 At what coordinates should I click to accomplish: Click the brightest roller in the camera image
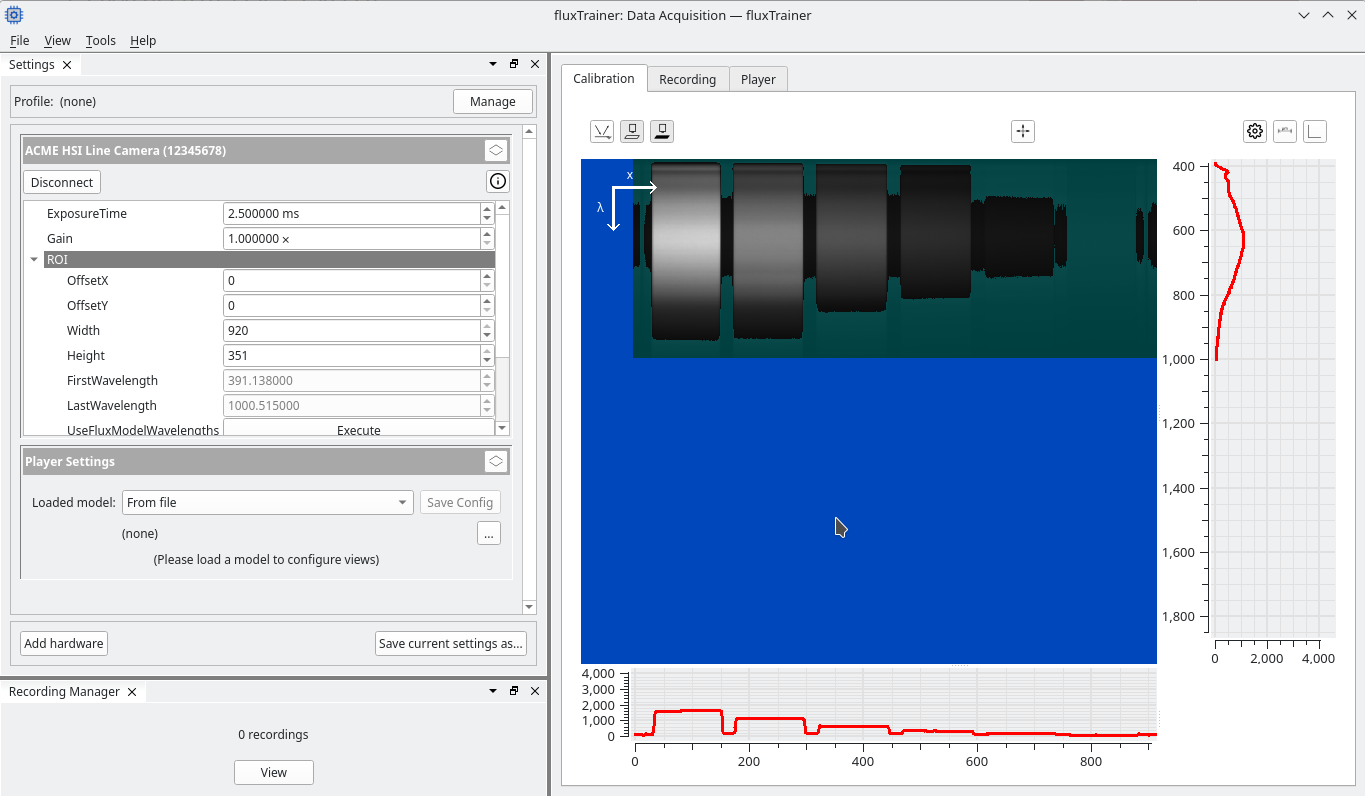[686, 251]
